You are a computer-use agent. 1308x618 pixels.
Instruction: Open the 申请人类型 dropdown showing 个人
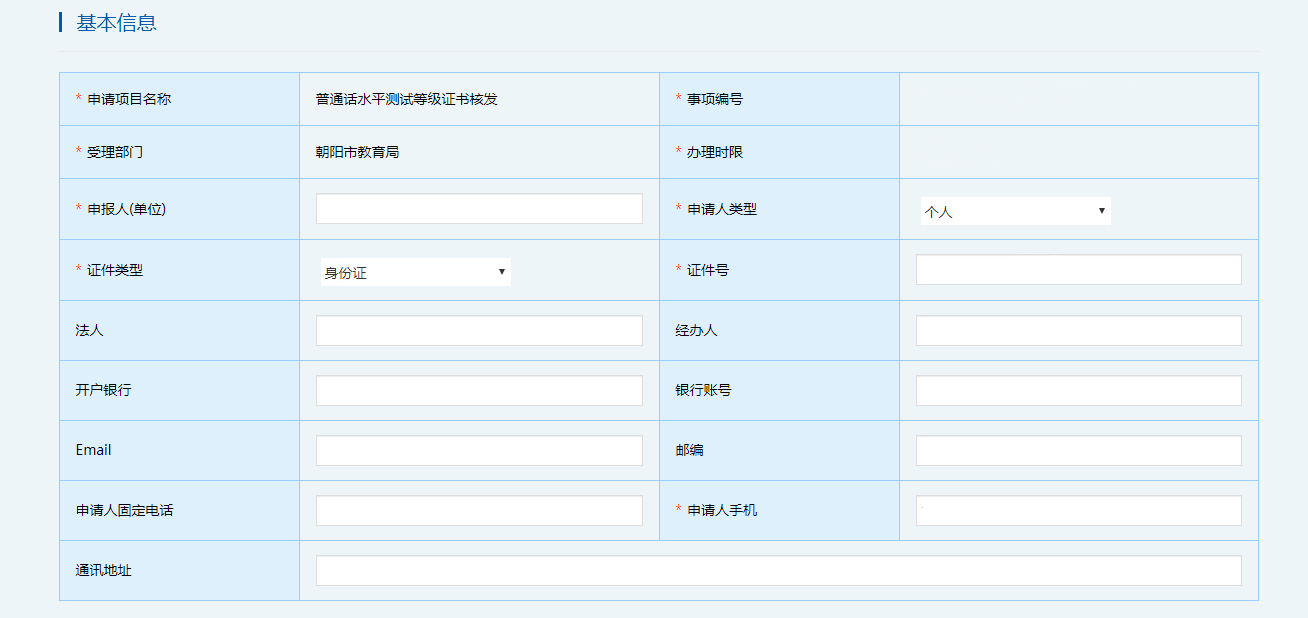coord(1015,211)
